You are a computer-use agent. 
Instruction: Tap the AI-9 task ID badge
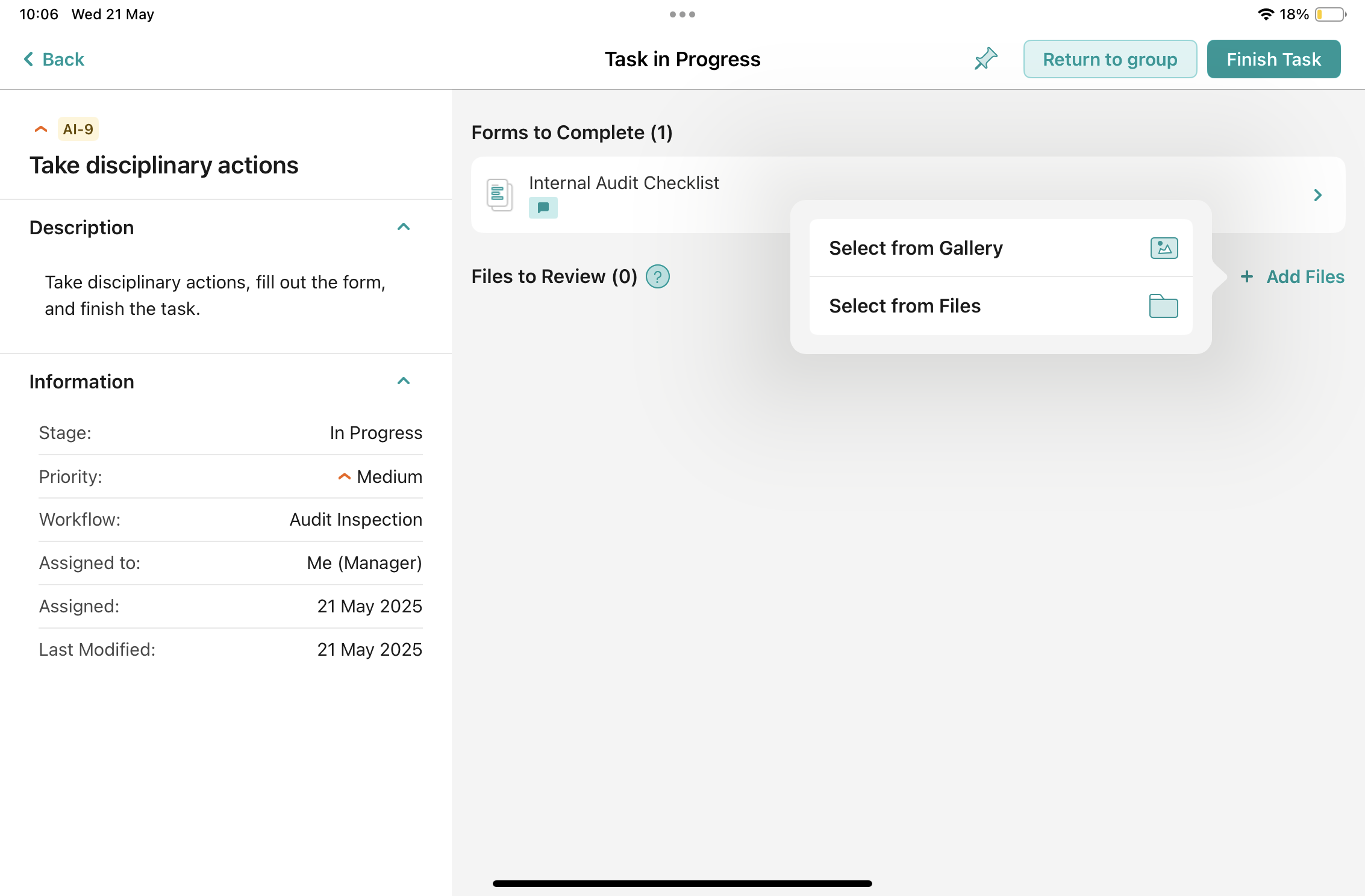[x=78, y=129]
